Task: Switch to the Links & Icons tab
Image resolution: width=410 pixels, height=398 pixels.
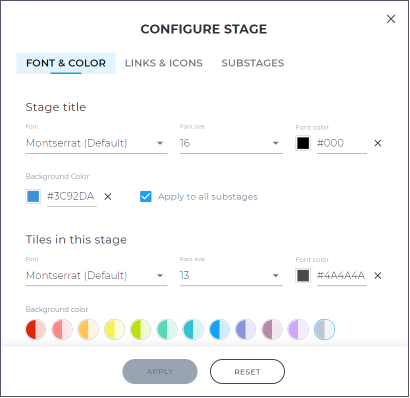Action: [164, 63]
